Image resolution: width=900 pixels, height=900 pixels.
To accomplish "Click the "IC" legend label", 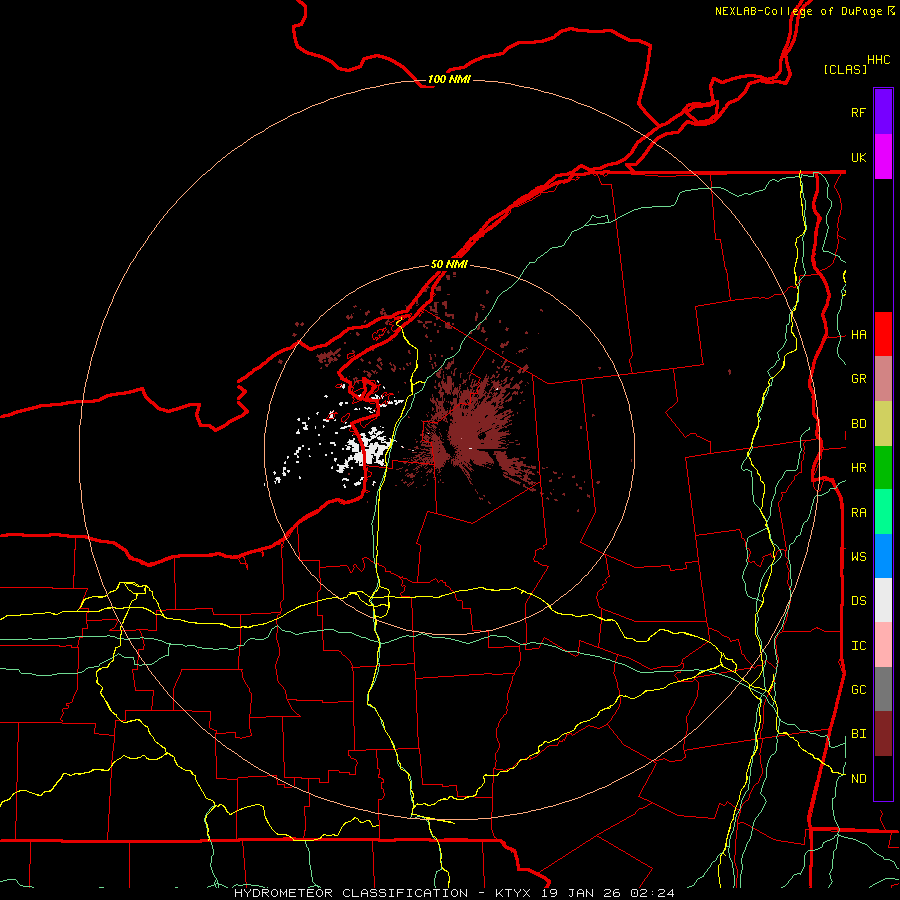I will tap(858, 646).
